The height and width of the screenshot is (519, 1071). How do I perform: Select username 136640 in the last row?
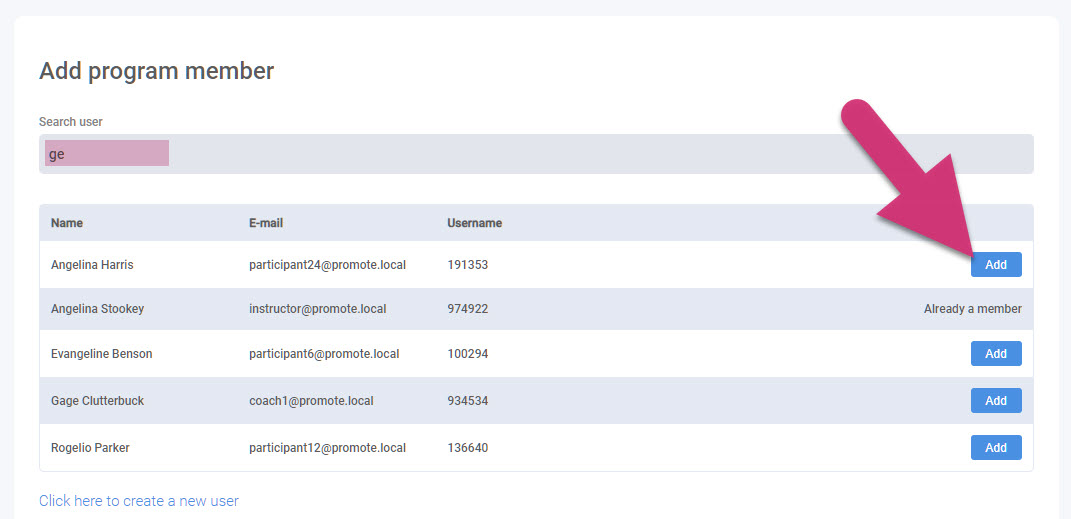(x=467, y=448)
